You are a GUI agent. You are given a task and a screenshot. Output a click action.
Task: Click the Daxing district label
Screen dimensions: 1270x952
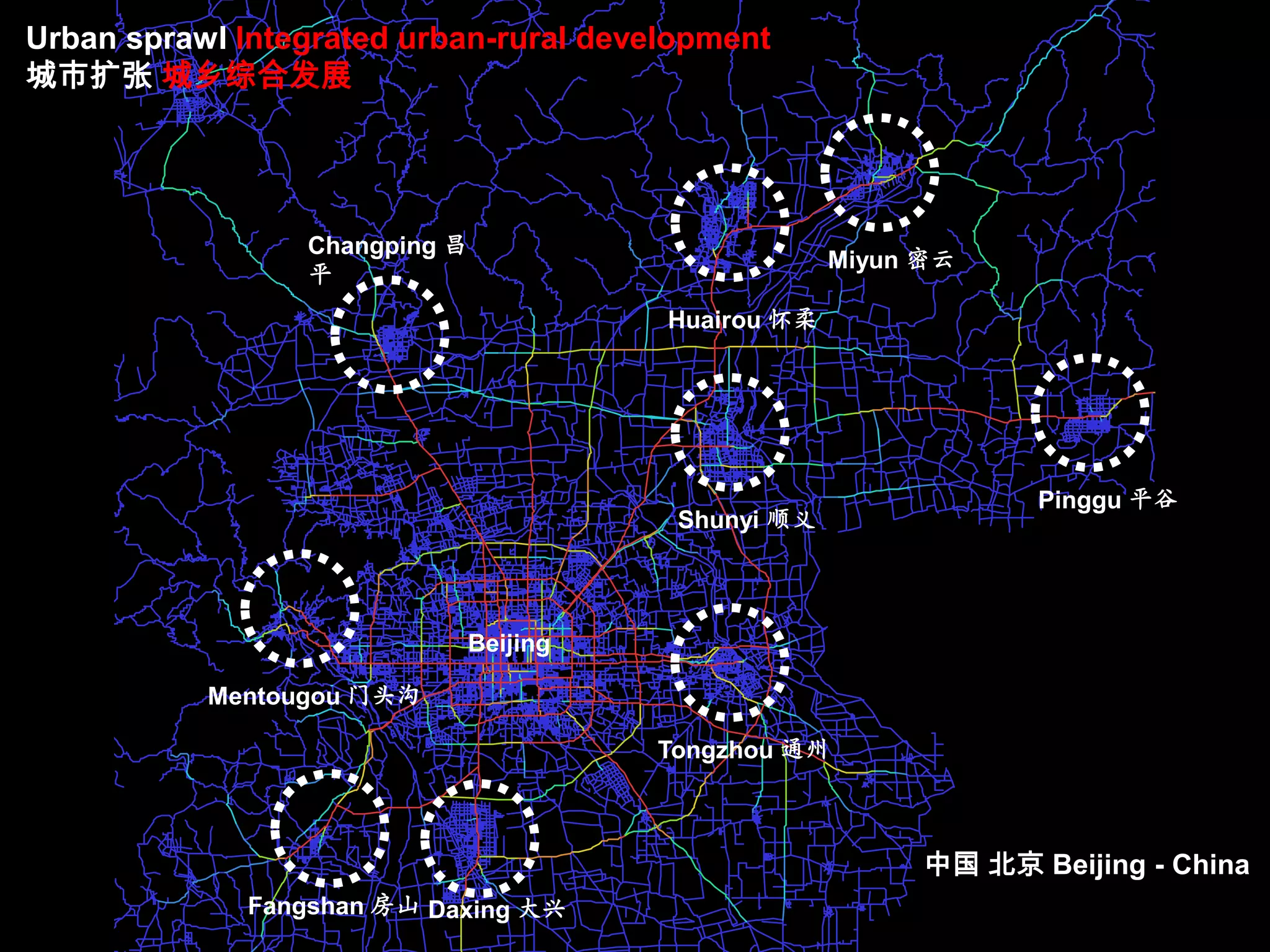click(x=496, y=909)
